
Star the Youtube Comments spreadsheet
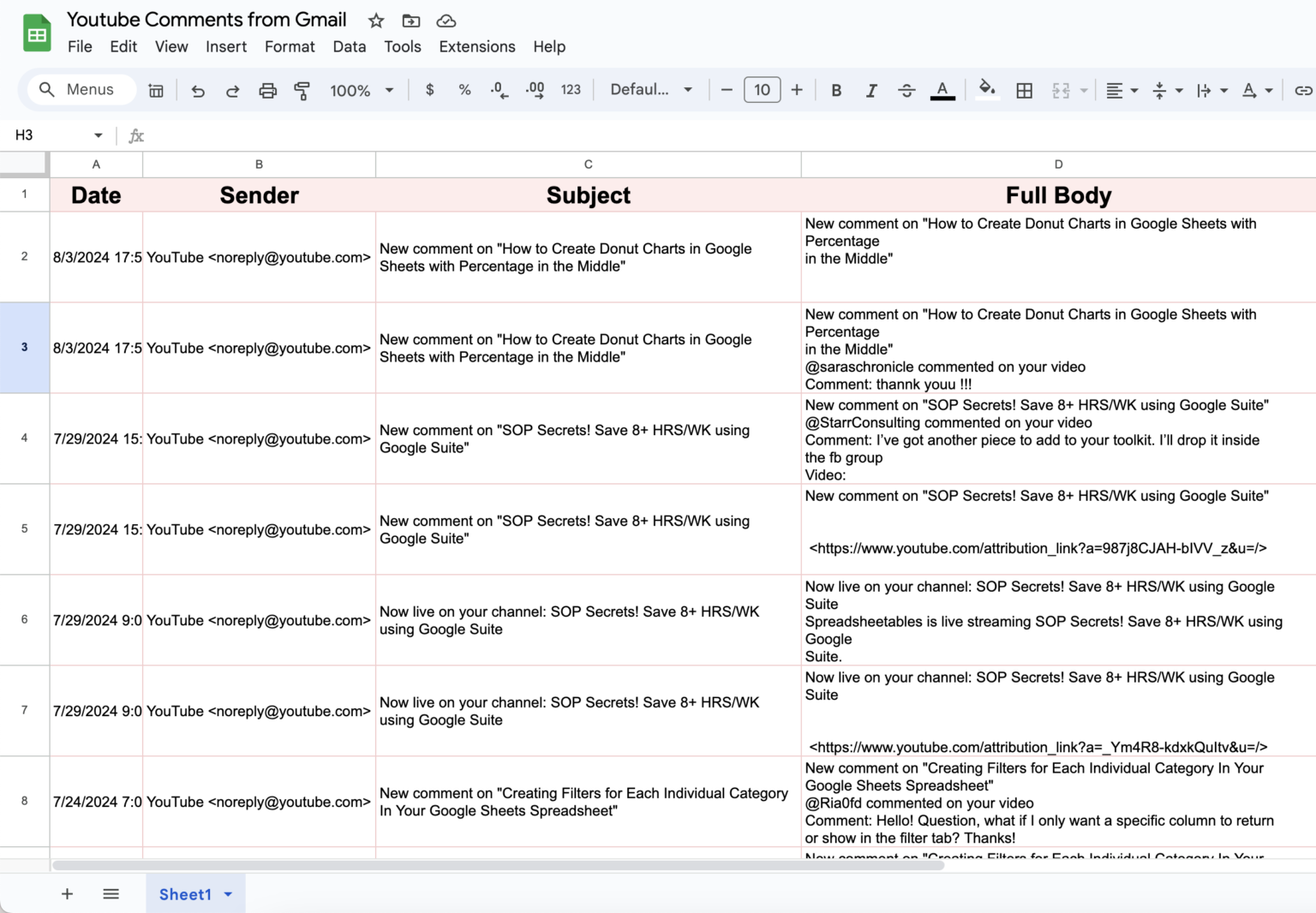tap(375, 20)
